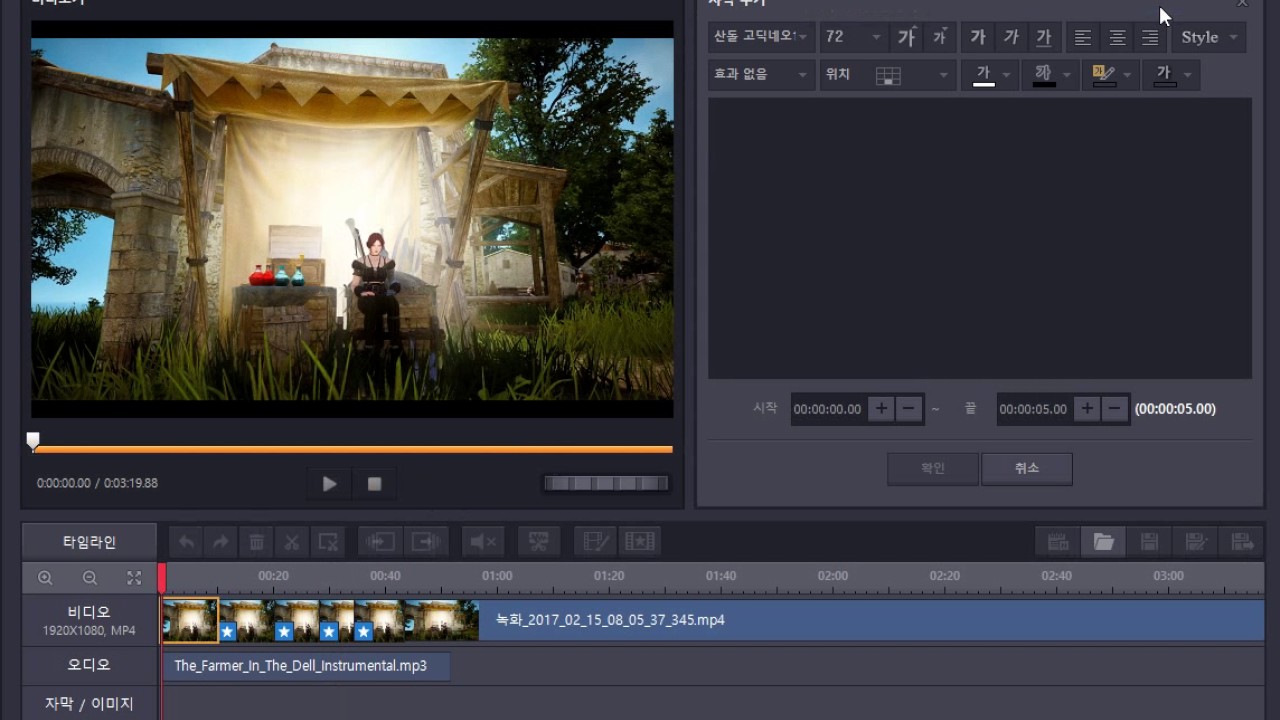1280x720 pixels.
Task: Align subtitle text right
Action: (1151, 37)
